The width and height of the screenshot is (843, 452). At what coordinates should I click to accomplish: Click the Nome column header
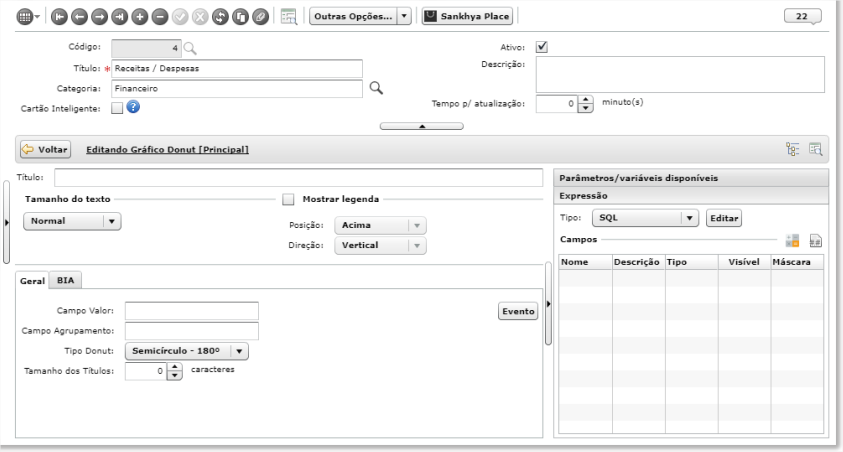585,262
